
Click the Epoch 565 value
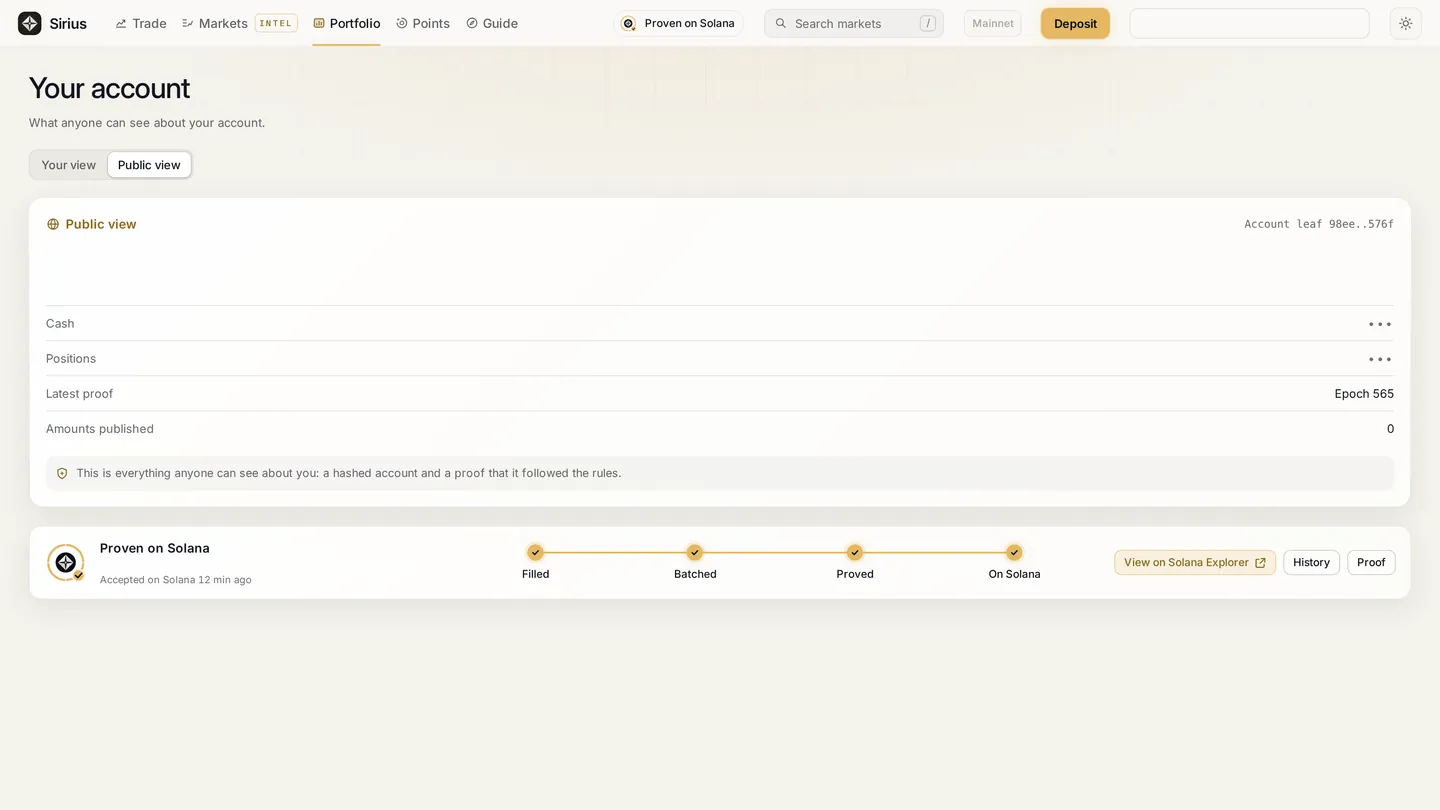1364,394
